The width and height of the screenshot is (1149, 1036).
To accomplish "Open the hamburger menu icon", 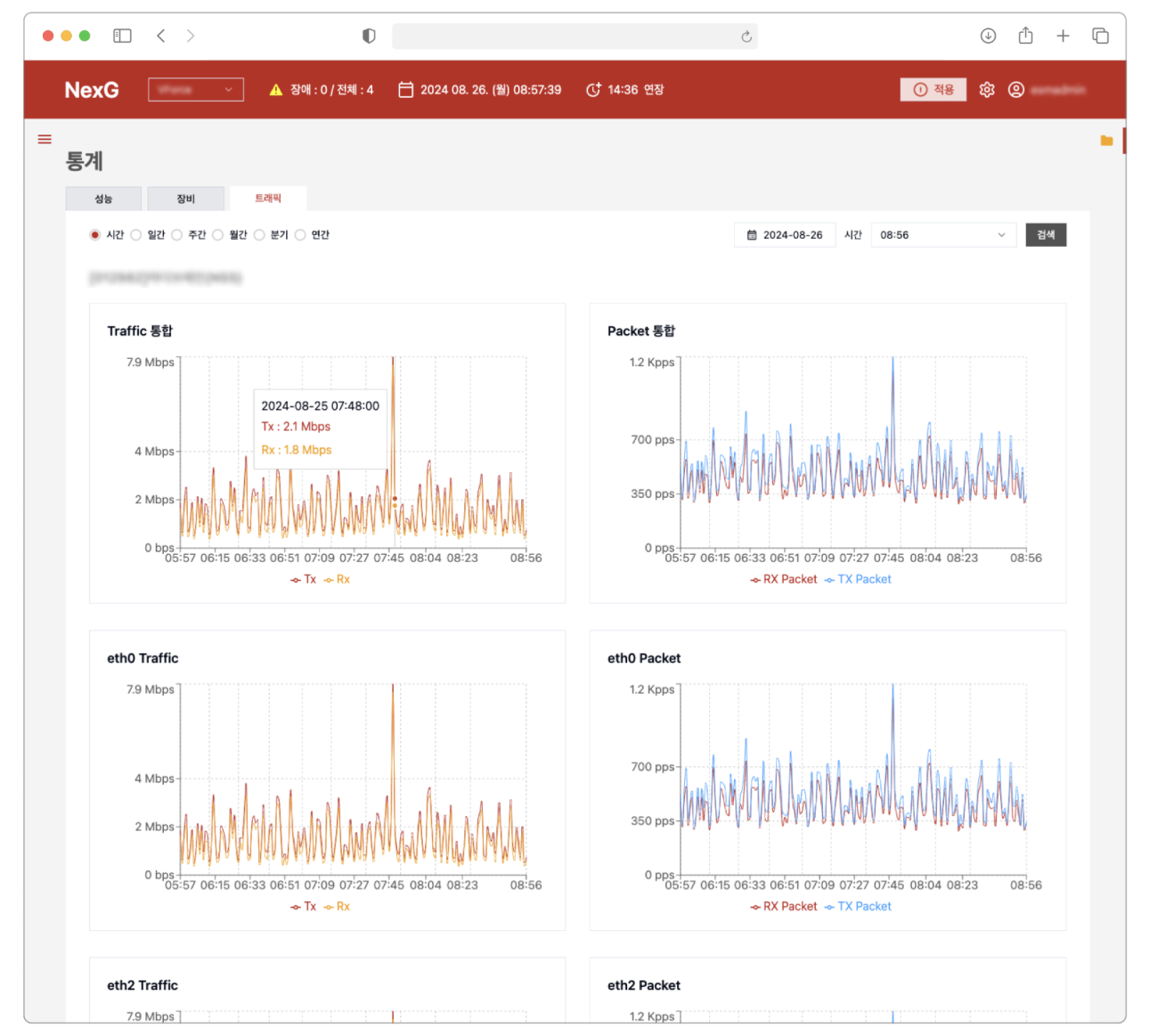I will click(x=45, y=139).
